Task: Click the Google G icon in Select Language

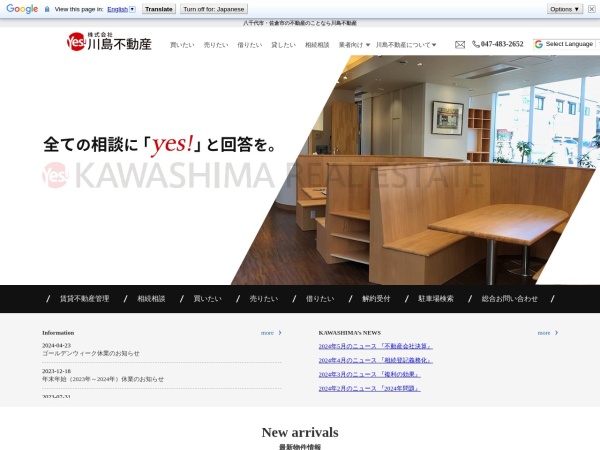Action: [539, 44]
